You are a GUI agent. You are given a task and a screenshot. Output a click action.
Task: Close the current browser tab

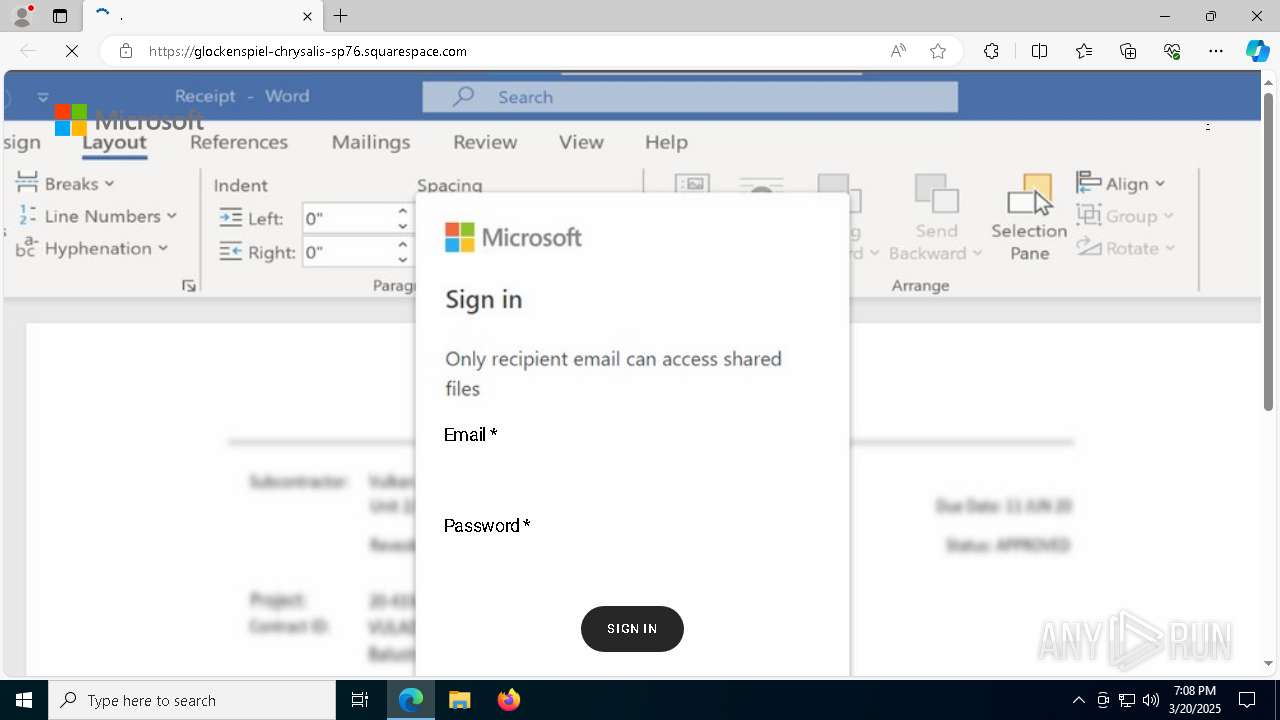click(308, 16)
